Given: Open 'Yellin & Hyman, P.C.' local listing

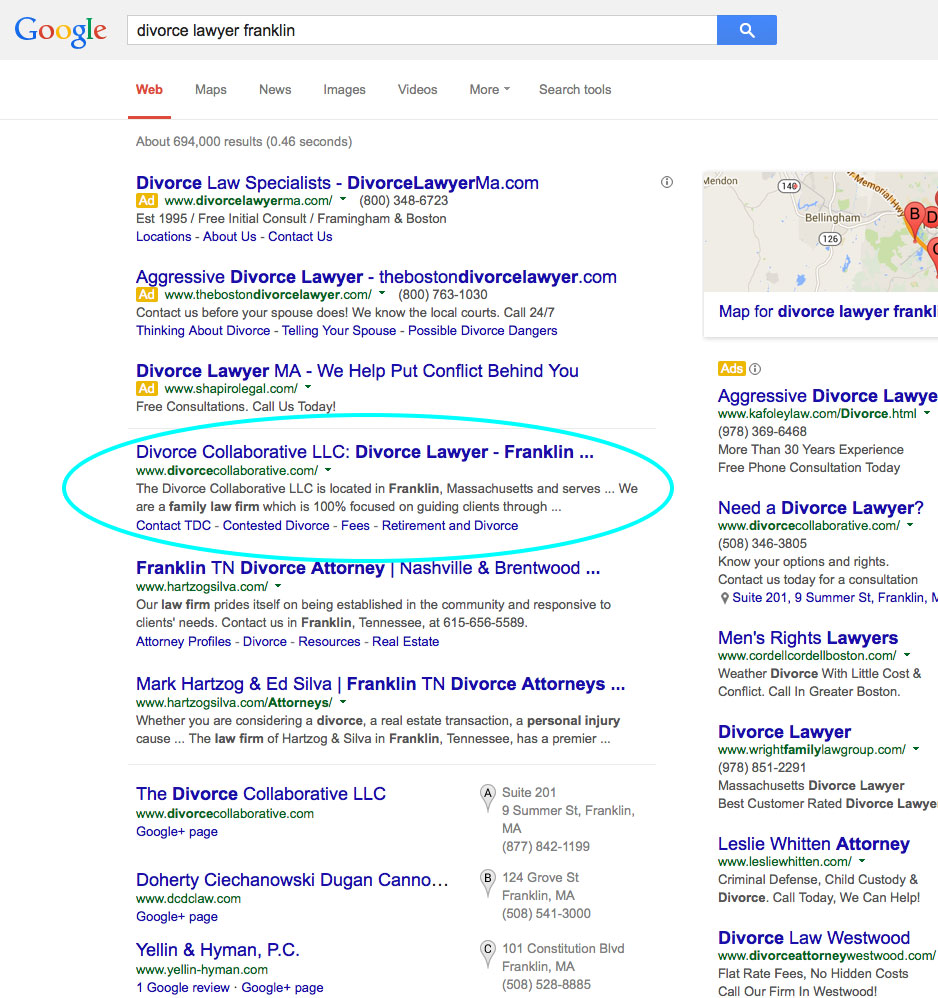Looking at the screenshot, I should 218,950.
